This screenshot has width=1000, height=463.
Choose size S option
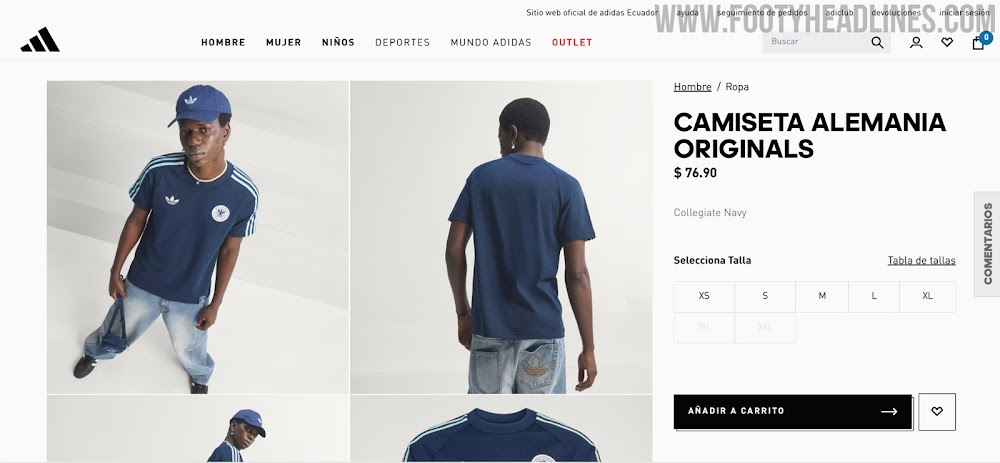coord(765,297)
